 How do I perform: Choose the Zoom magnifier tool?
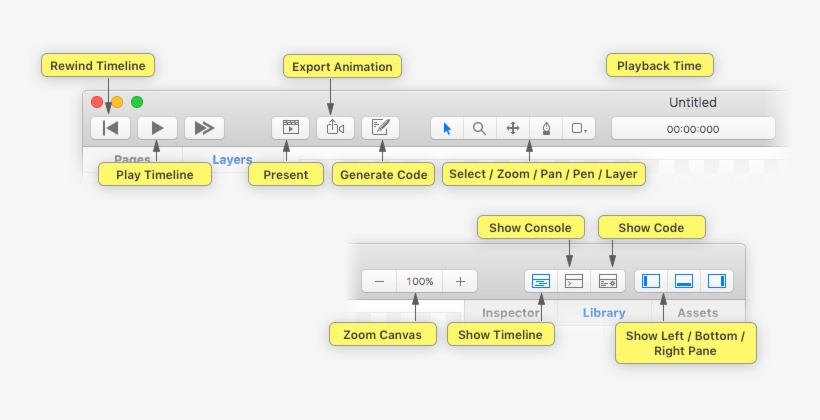[480, 128]
